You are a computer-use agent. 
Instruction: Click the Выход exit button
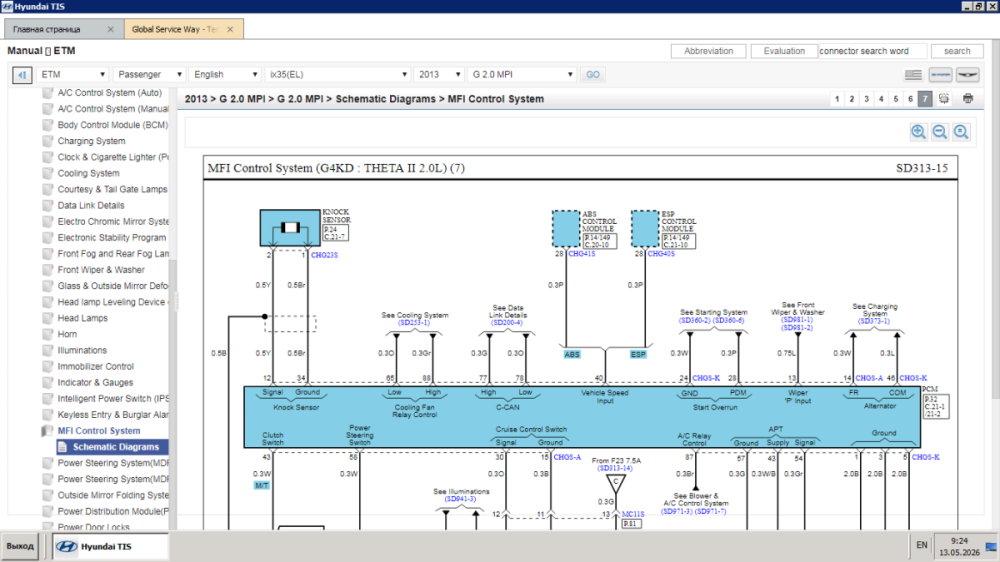pos(20,547)
